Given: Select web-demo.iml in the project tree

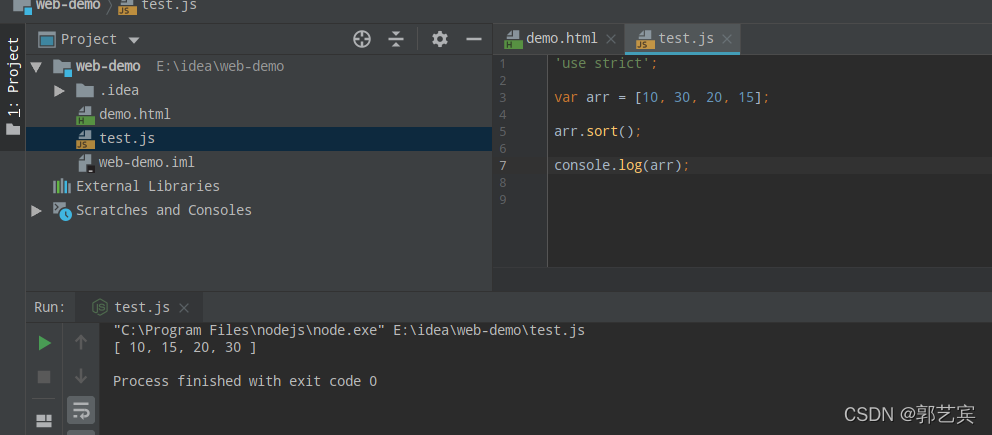Looking at the screenshot, I should (147, 162).
